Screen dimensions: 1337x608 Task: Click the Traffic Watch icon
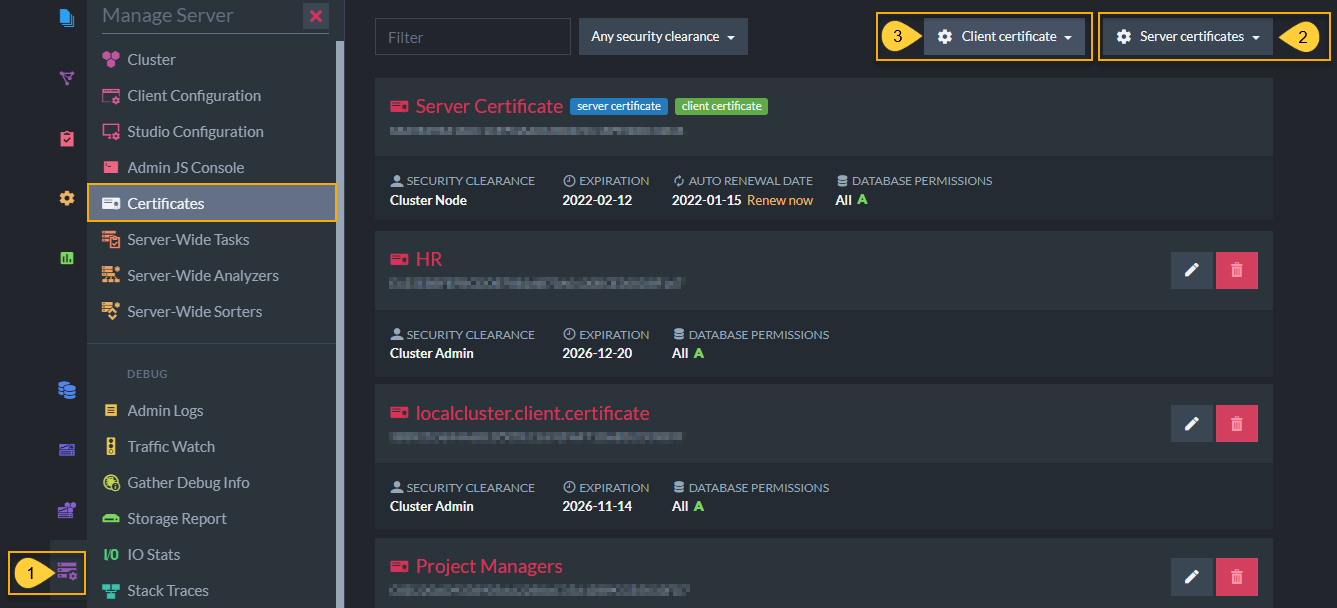(x=111, y=447)
